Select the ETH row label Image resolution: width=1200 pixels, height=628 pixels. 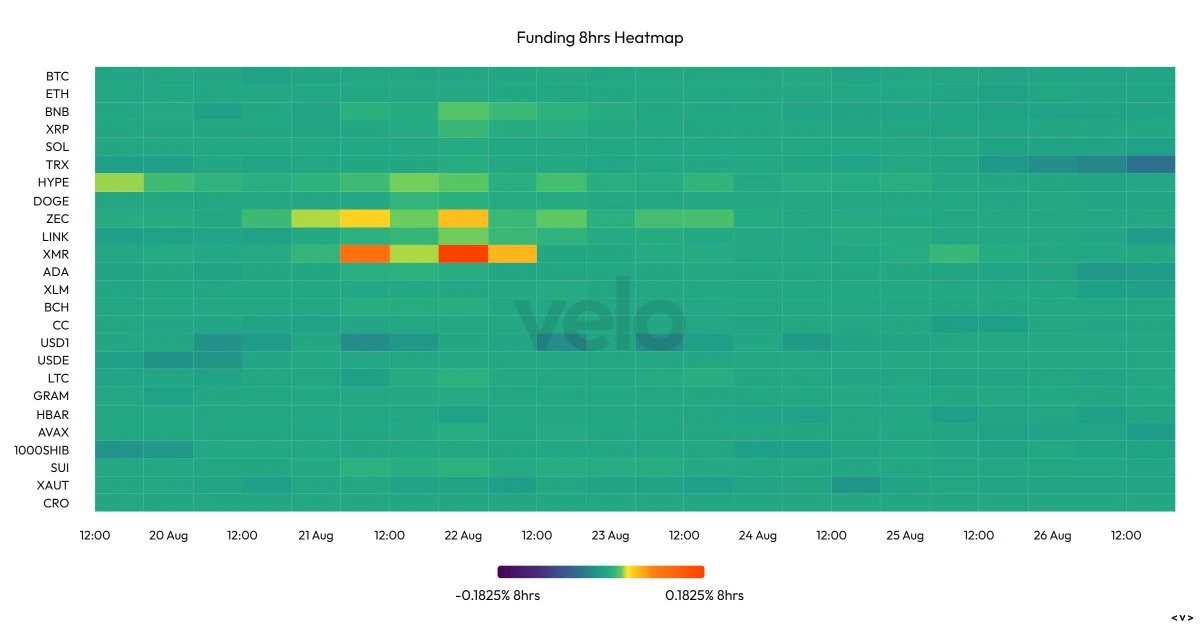(x=57, y=94)
